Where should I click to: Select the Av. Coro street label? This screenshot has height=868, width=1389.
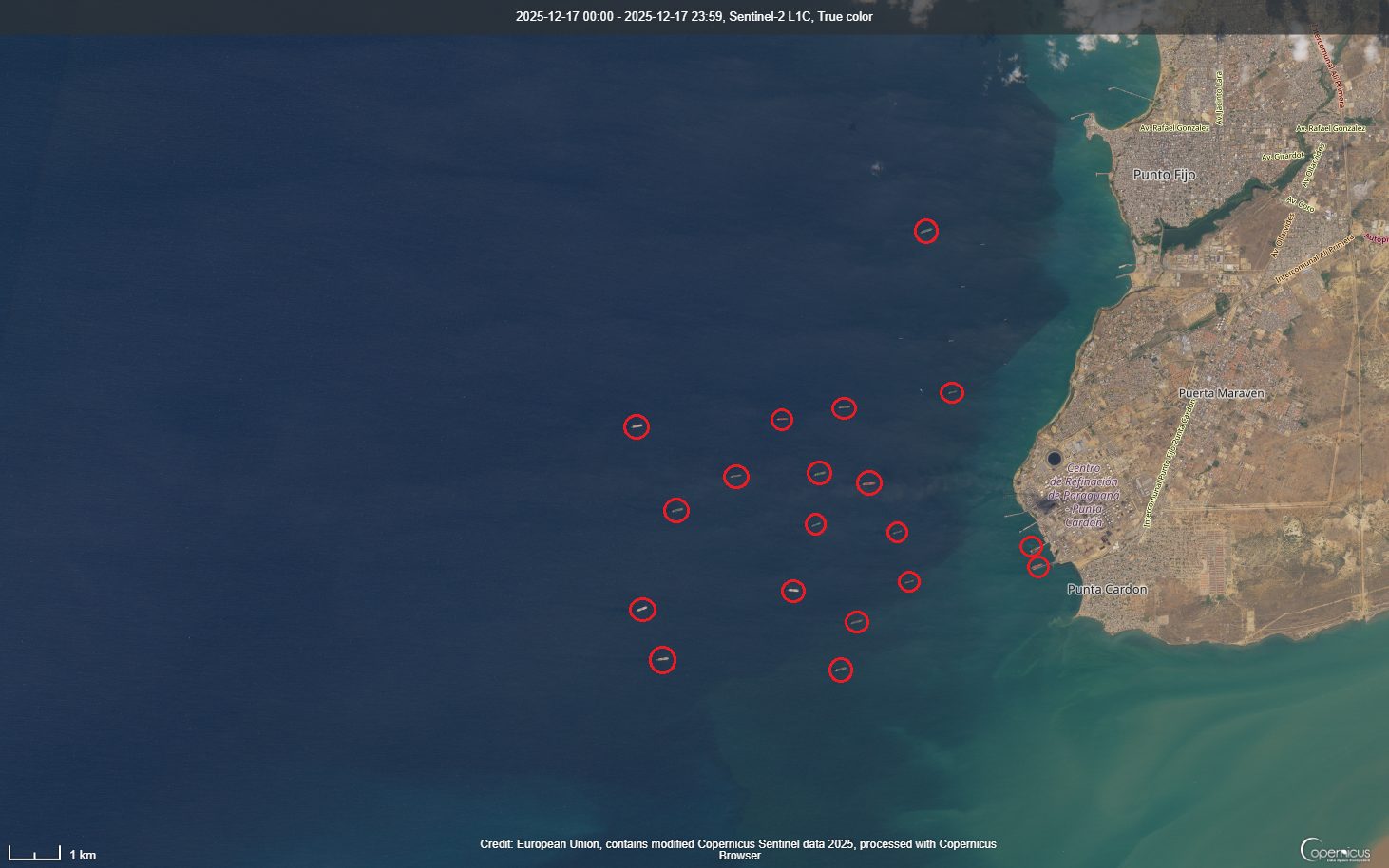(x=1300, y=204)
